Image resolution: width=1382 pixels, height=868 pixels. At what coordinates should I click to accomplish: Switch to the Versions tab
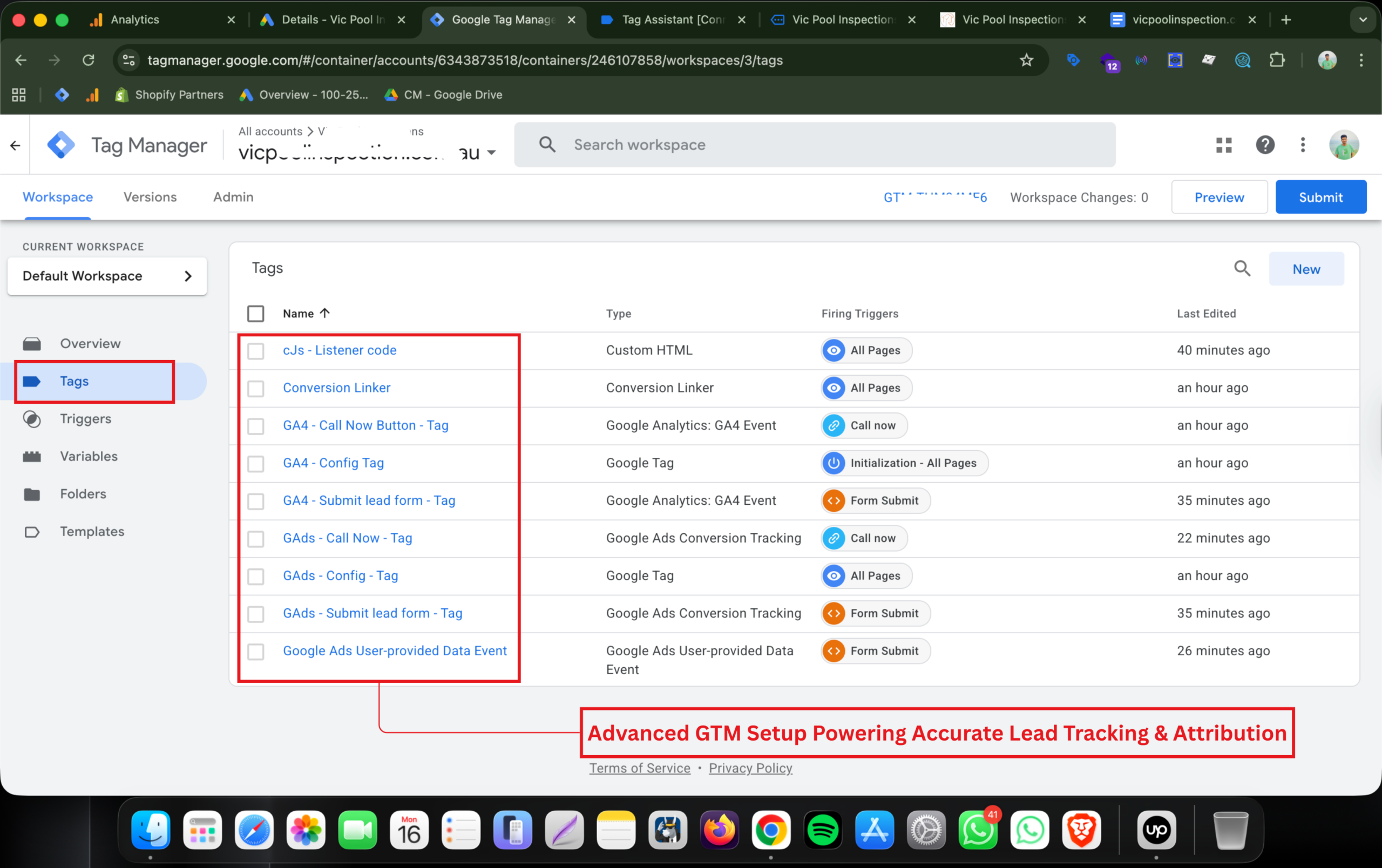coord(150,198)
